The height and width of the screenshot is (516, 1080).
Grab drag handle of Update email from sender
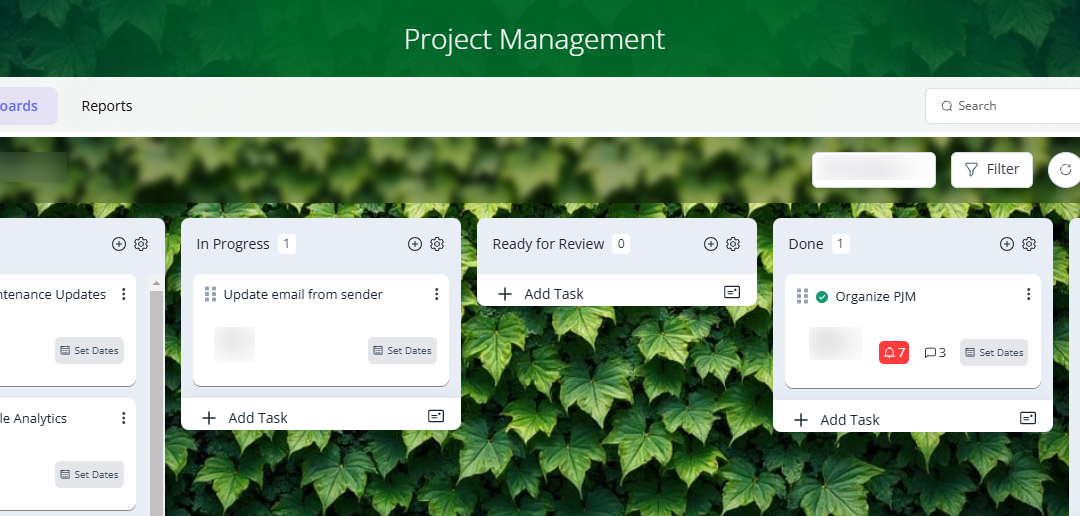pyautogui.click(x=211, y=294)
